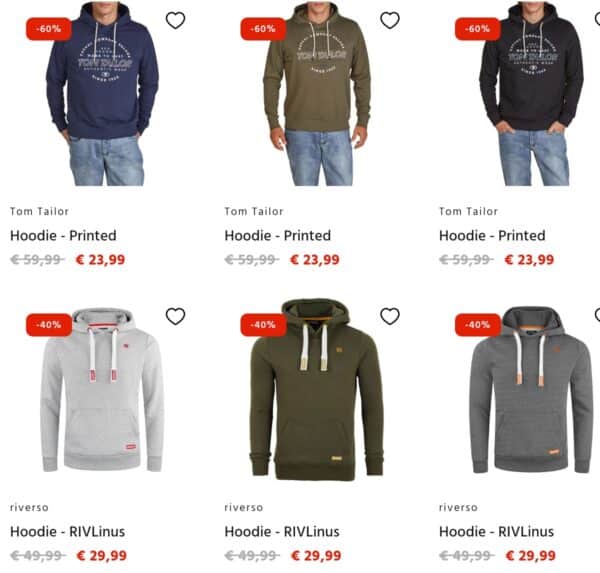Open the navy Tom Tailor hoodie image
Viewport: 600px width, 573px height.
(103, 94)
